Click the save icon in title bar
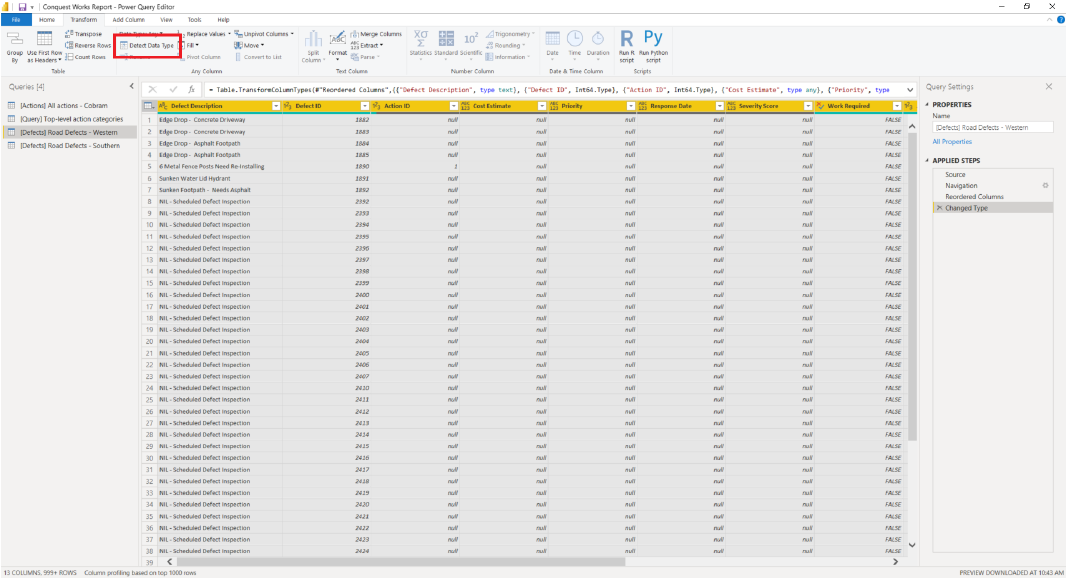The image size is (1066, 578). pyautogui.click(x=22, y=7)
